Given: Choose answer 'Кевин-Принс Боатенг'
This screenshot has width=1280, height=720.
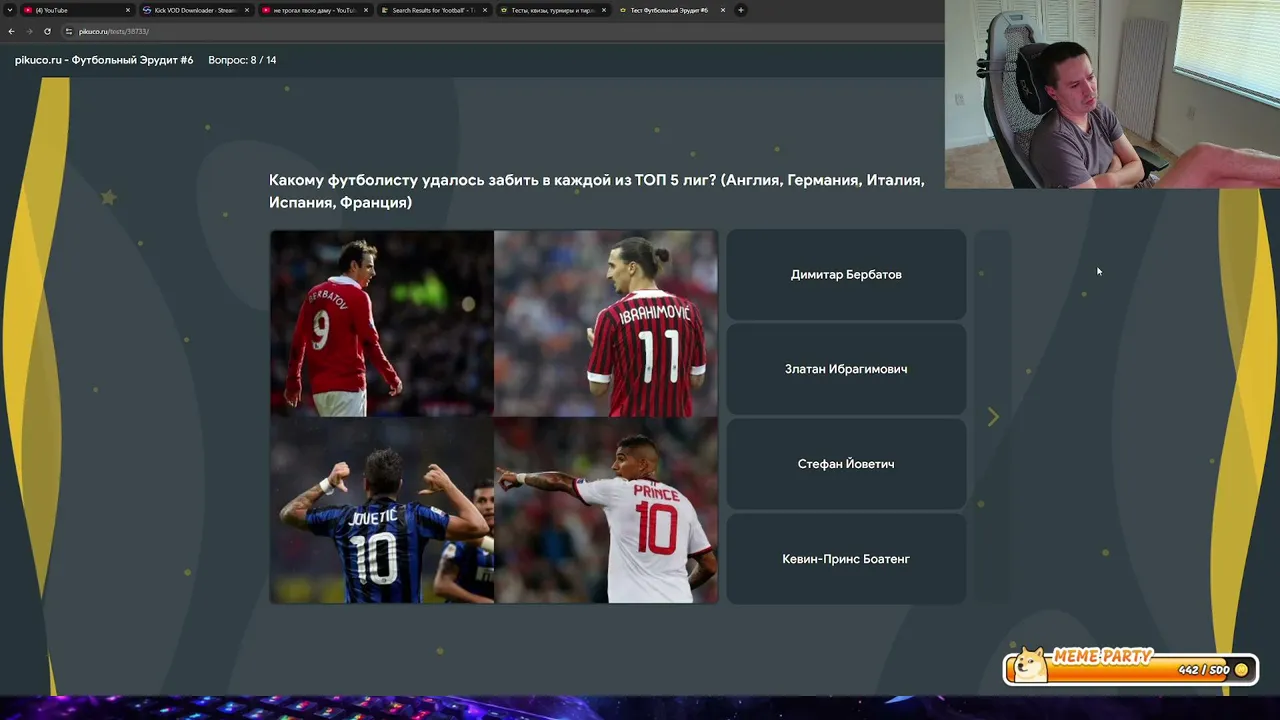Looking at the screenshot, I should point(846,559).
